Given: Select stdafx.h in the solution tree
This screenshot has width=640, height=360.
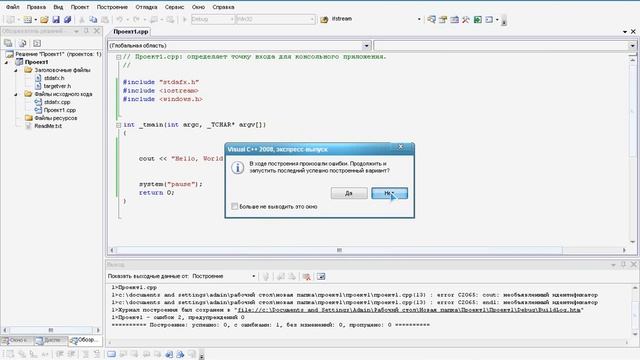Looking at the screenshot, I should coord(54,78).
